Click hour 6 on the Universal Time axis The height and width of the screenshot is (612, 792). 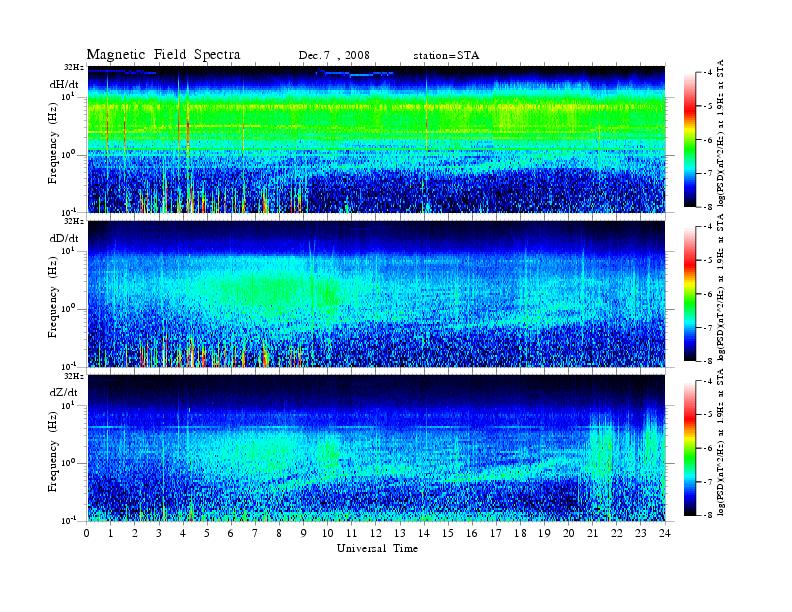(x=231, y=533)
